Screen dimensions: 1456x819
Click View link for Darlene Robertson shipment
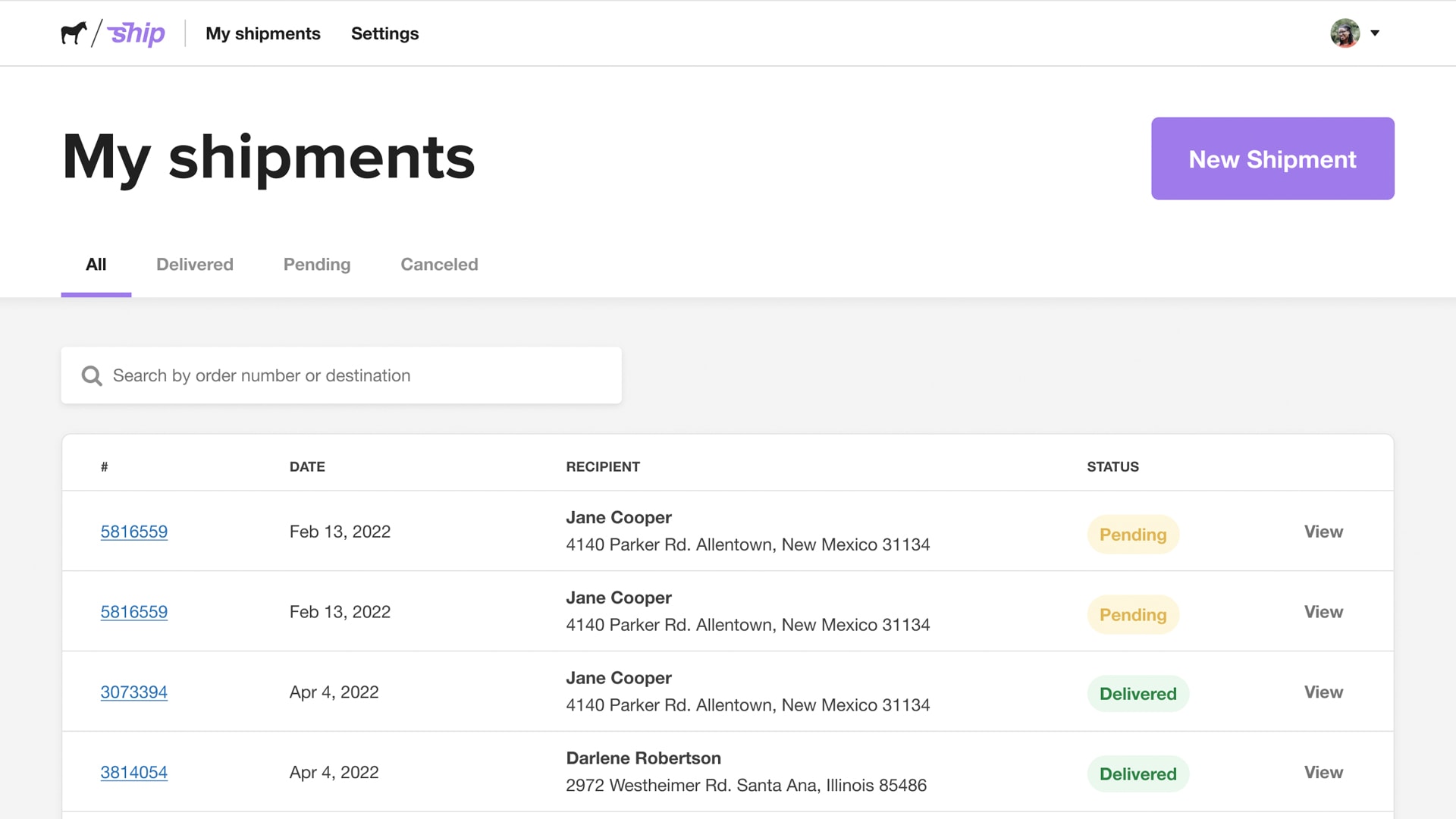click(x=1323, y=771)
